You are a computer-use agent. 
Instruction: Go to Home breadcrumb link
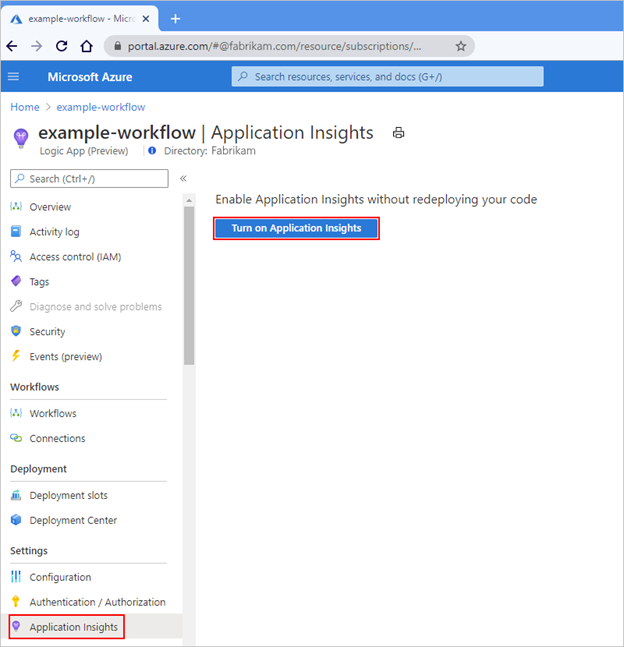pos(25,107)
